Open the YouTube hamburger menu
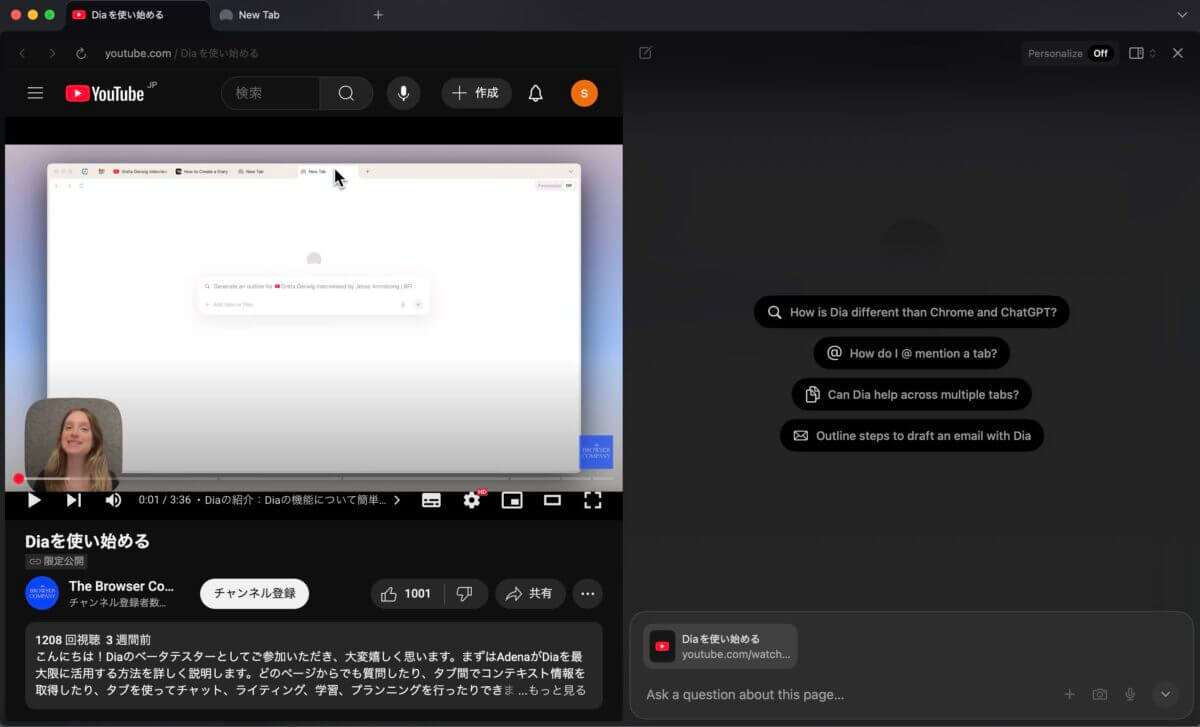This screenshot has width=1200, height=727. tap(35, 93)
